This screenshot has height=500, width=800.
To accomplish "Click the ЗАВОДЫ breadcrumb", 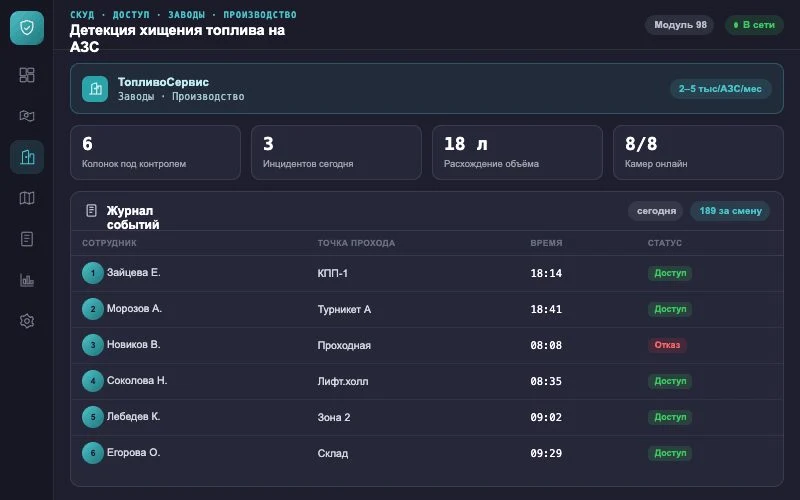I will (x=187, y=14).
